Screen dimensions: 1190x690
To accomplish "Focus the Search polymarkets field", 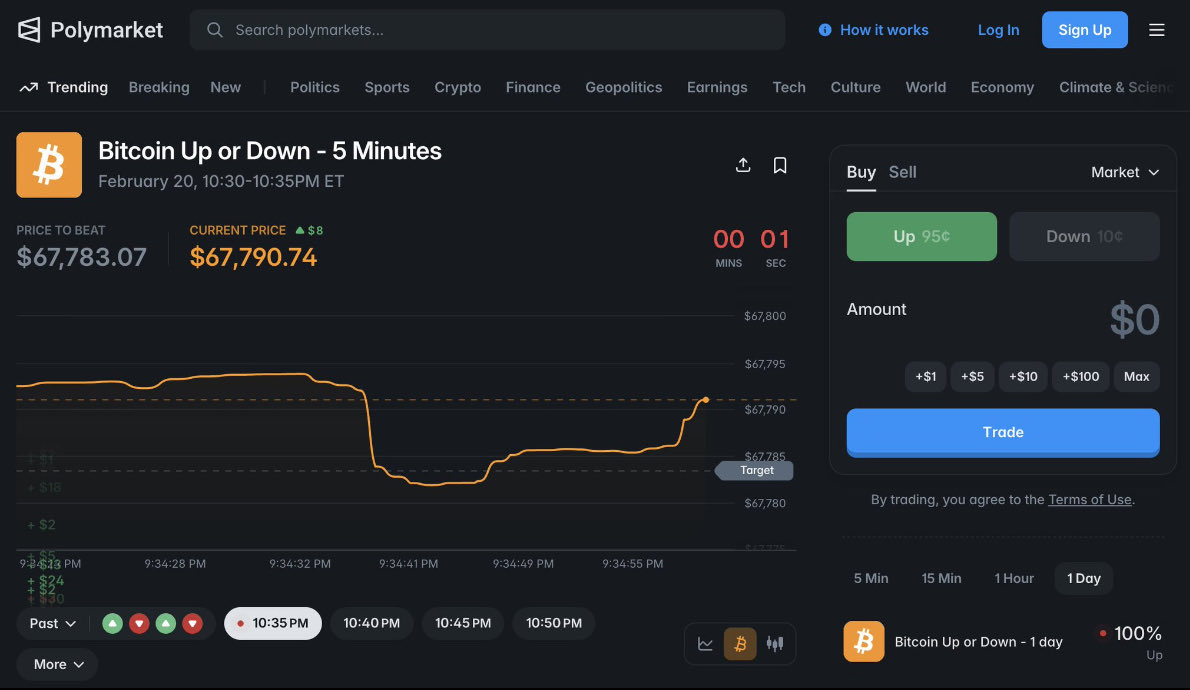I will pyautogui.click(x=487, y=30).
